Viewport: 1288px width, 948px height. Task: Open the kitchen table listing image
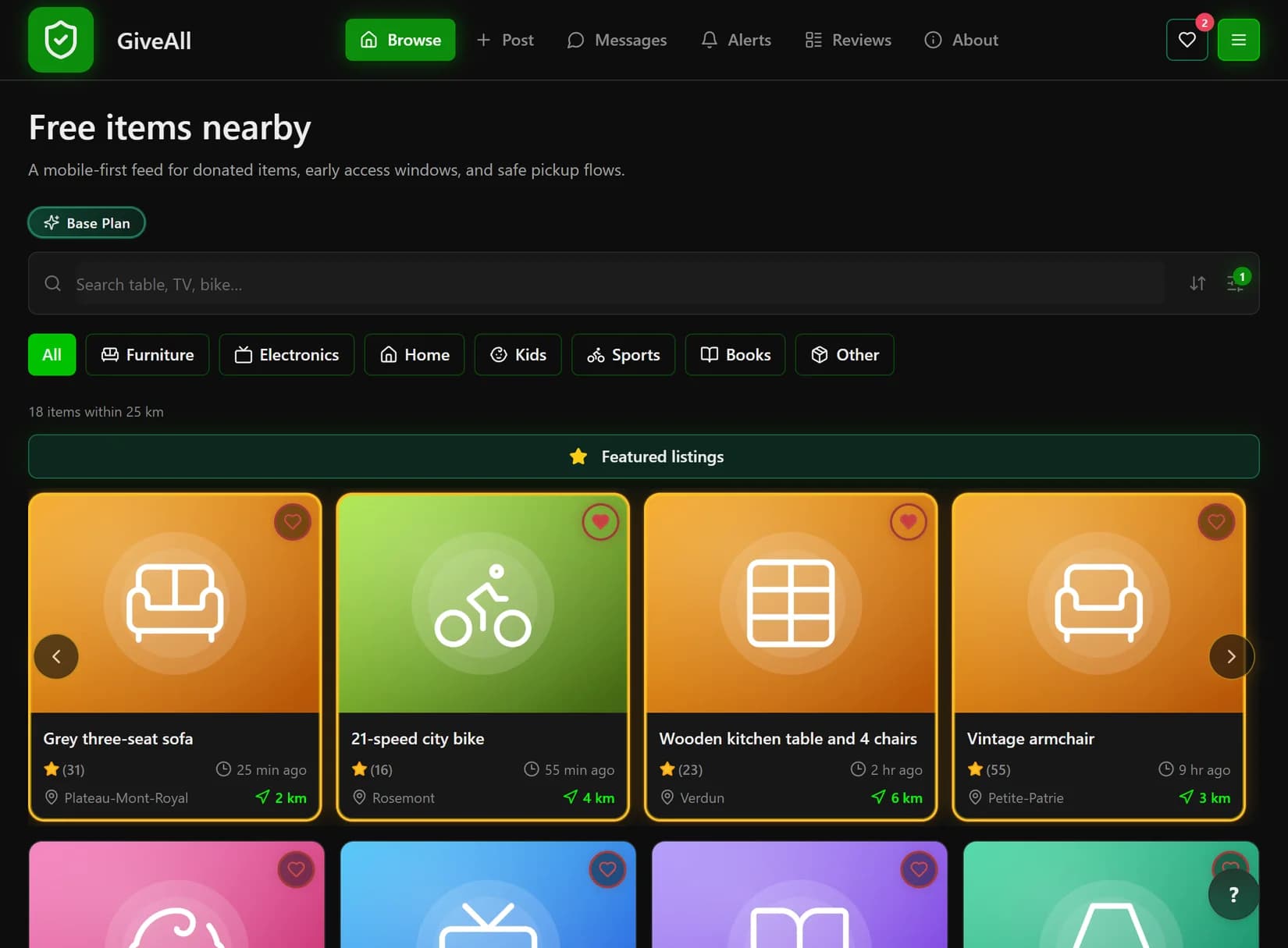tap(791, 603)
